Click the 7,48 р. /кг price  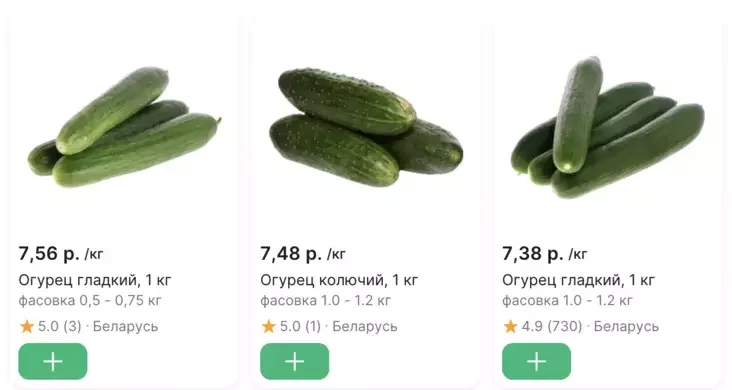[303, 254]
